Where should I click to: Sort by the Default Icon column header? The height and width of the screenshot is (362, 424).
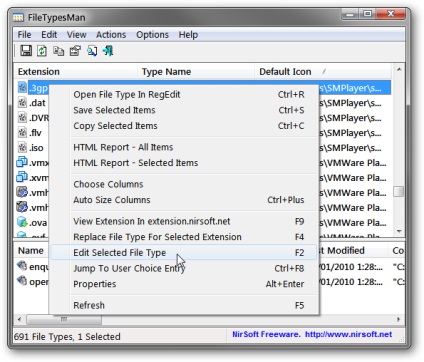[323, 72]
